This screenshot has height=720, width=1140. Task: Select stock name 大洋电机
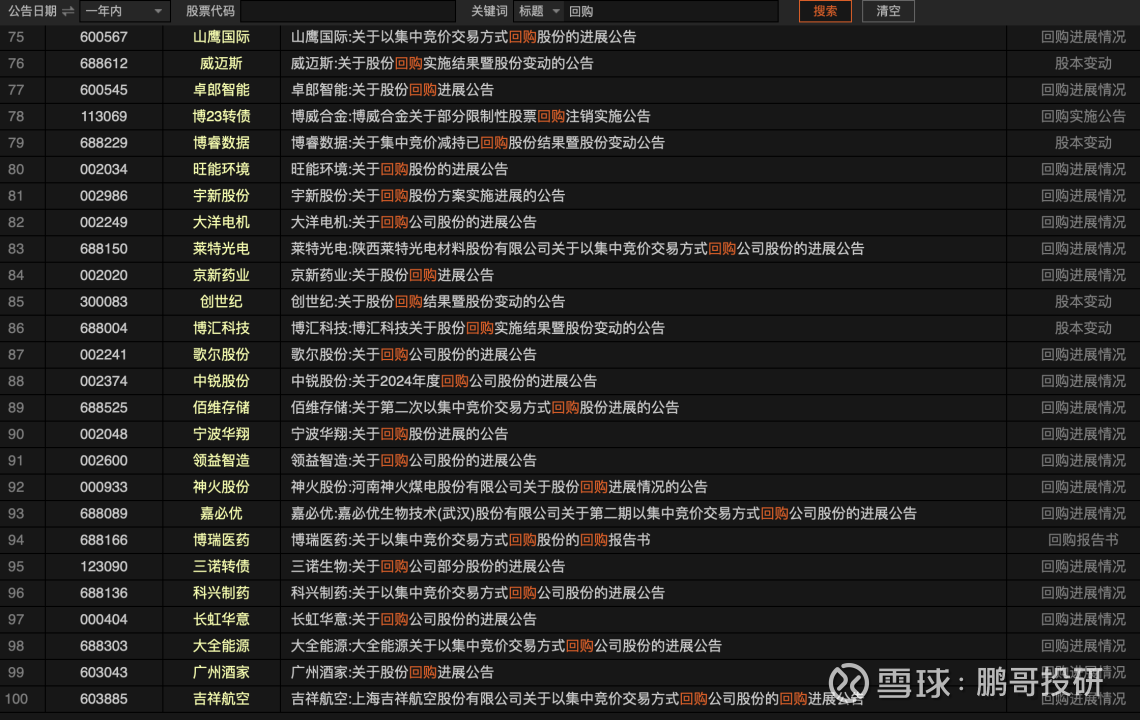[x=221, y=223]
